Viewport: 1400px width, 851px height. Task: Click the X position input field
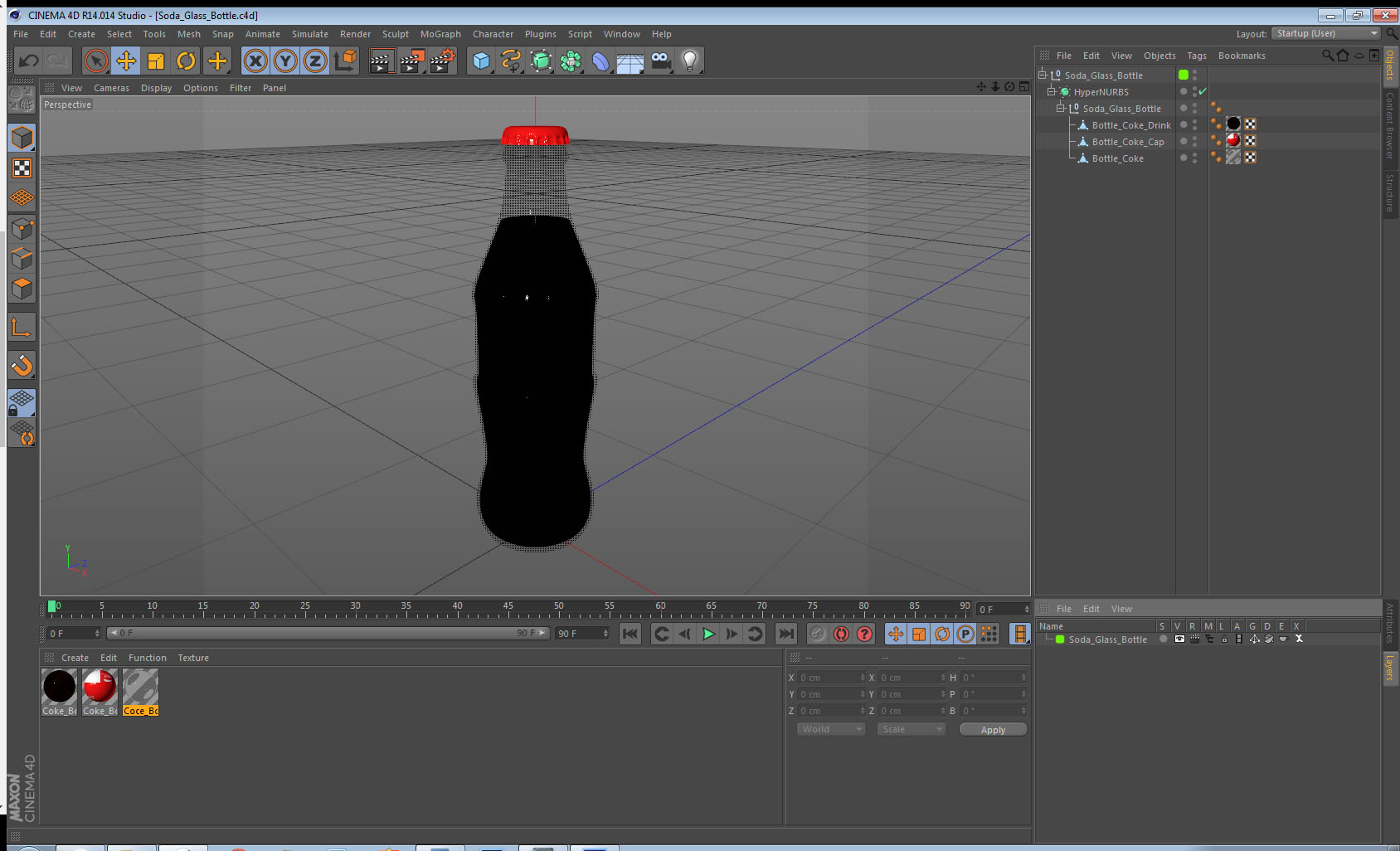832,678
